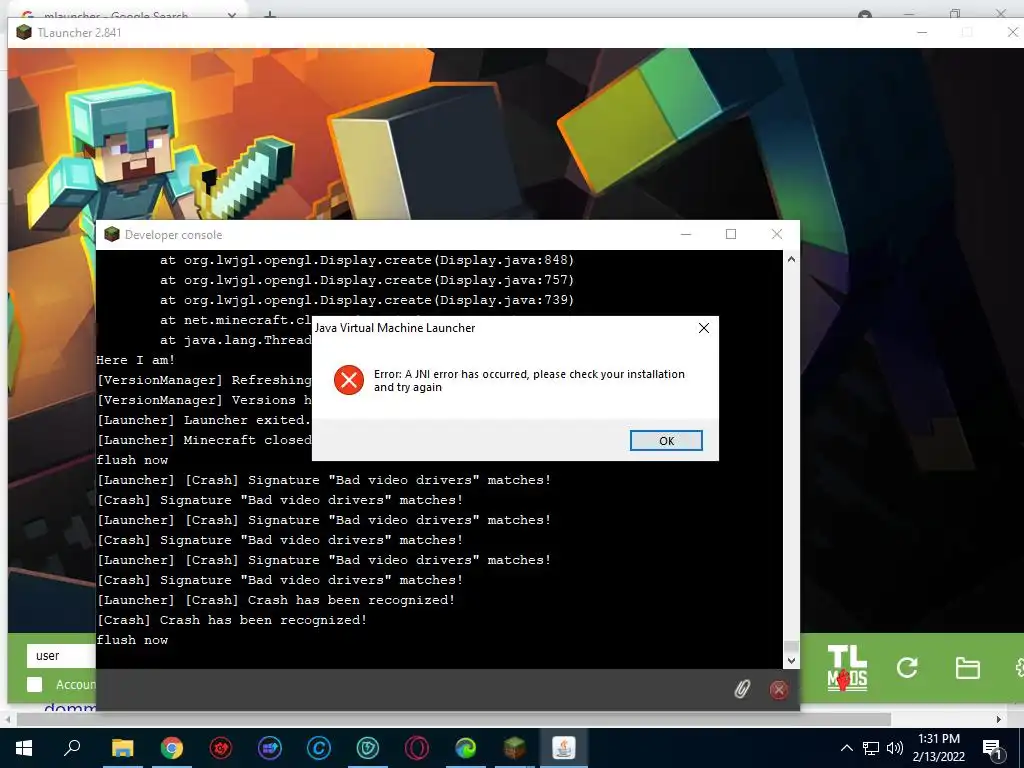Viewport: 1024px width, 768px height.
Task: Click the console scrollbar down arrow
Action: coord(791,660)
